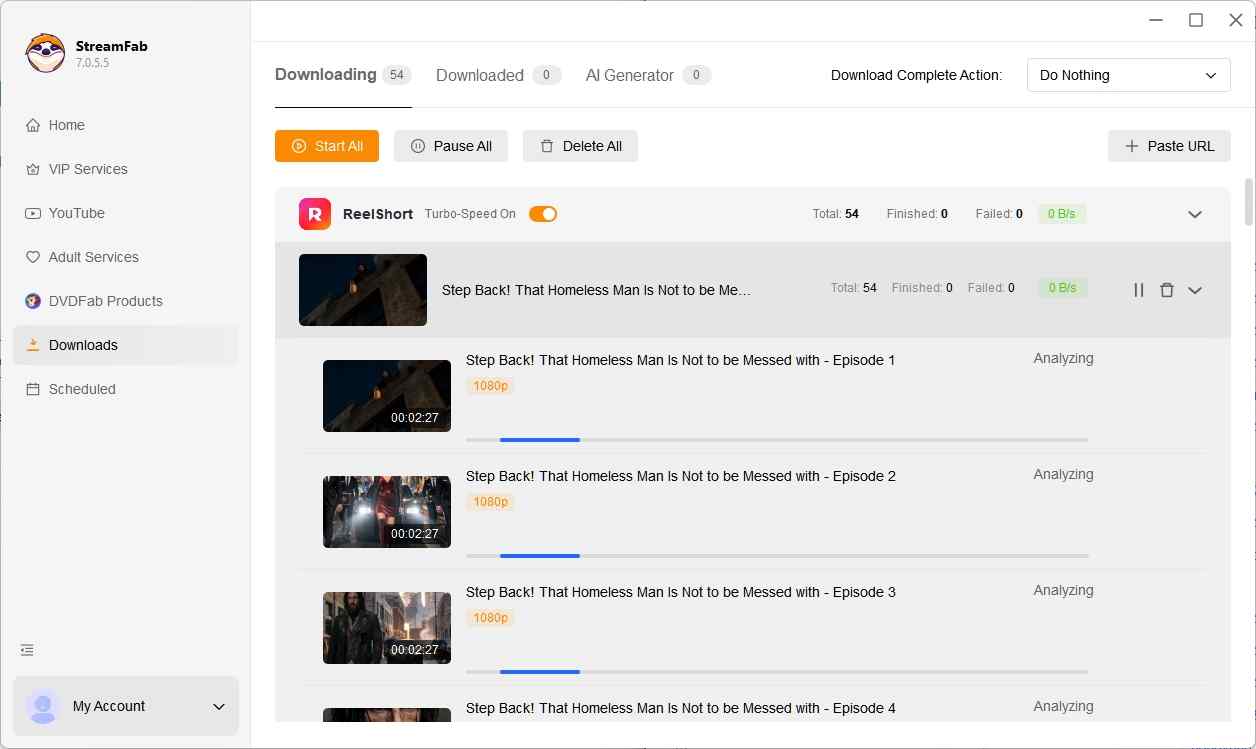Click the Episode 1 progress bar

click(777, 440)
